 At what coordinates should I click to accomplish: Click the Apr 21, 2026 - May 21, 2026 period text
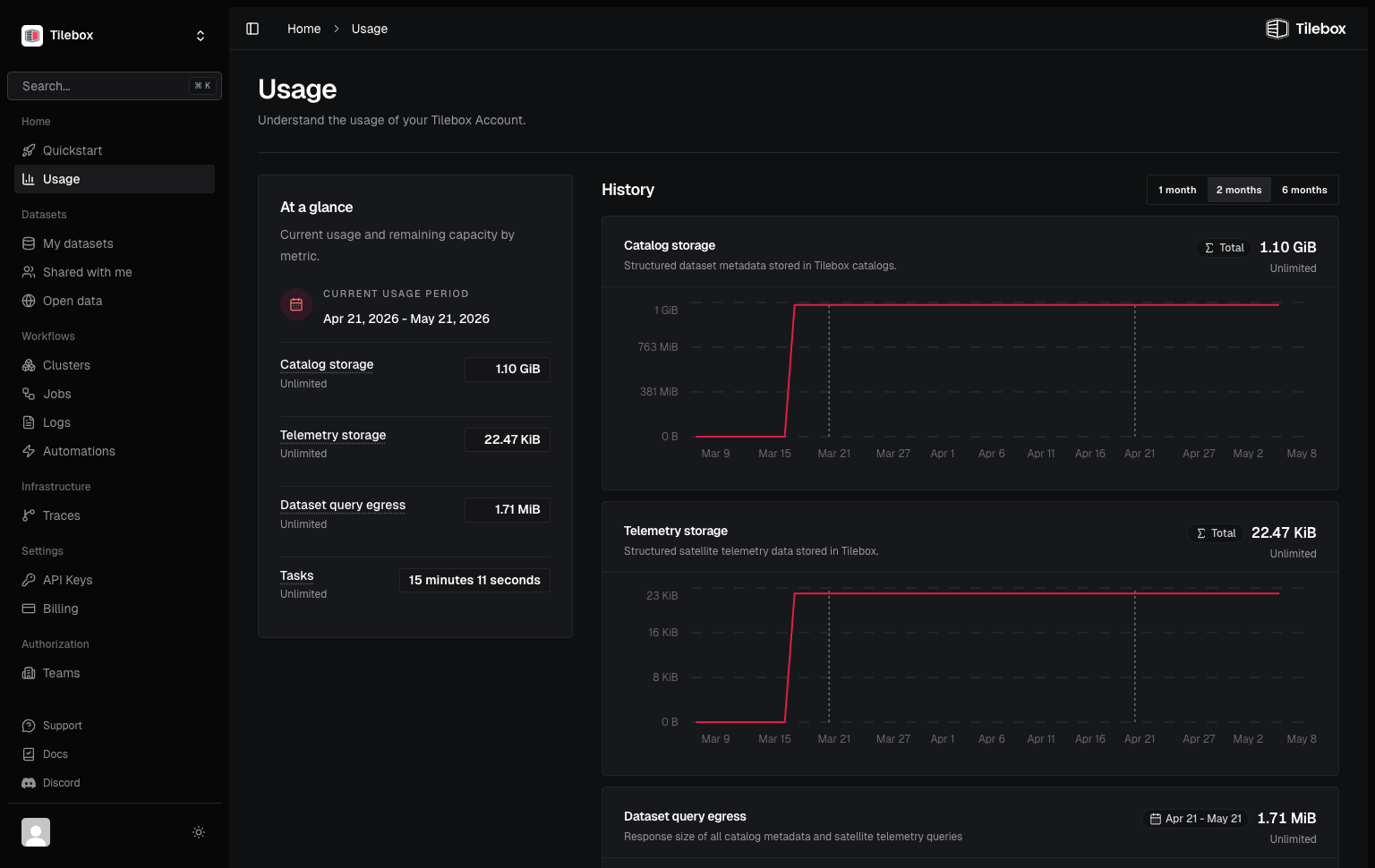(x=406, y=319)
